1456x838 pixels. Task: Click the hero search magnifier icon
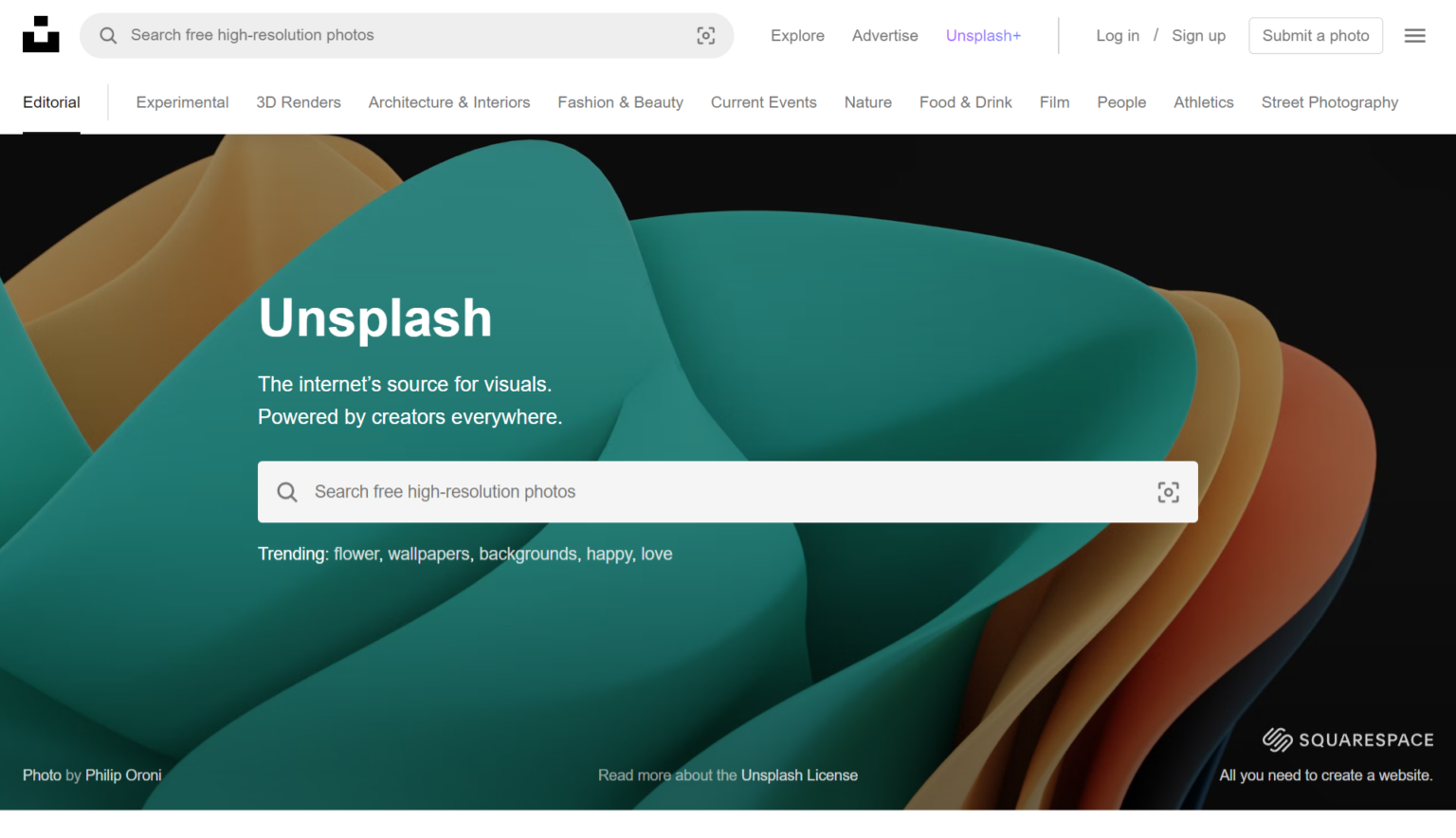[287, 492]
